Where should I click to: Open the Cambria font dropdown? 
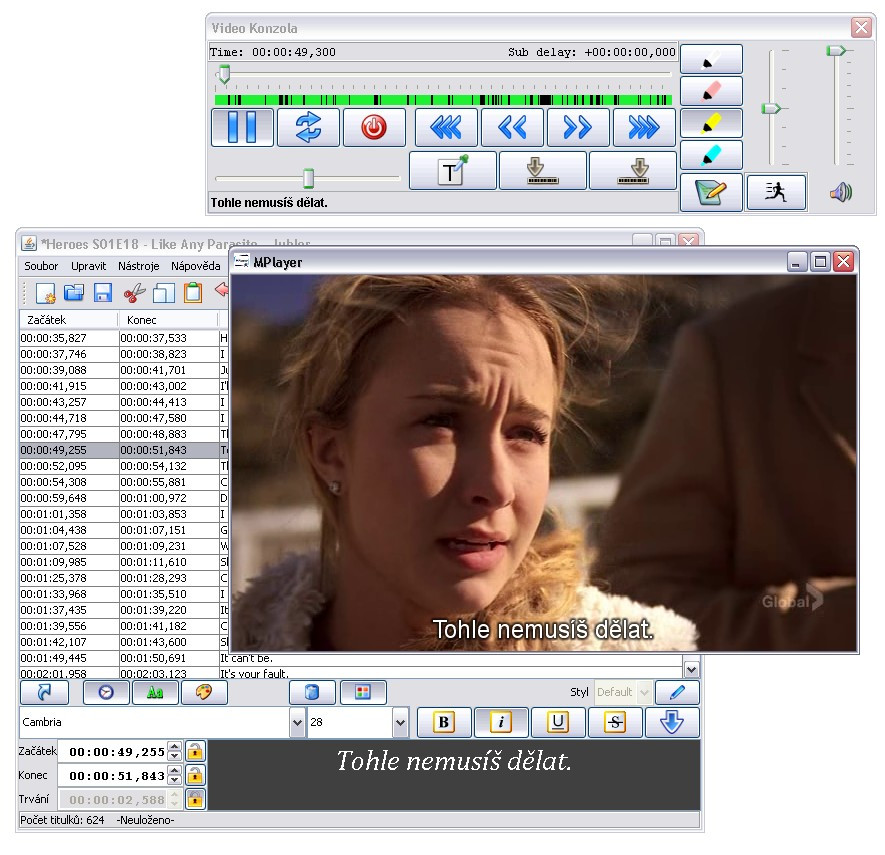tap(297, 722)
